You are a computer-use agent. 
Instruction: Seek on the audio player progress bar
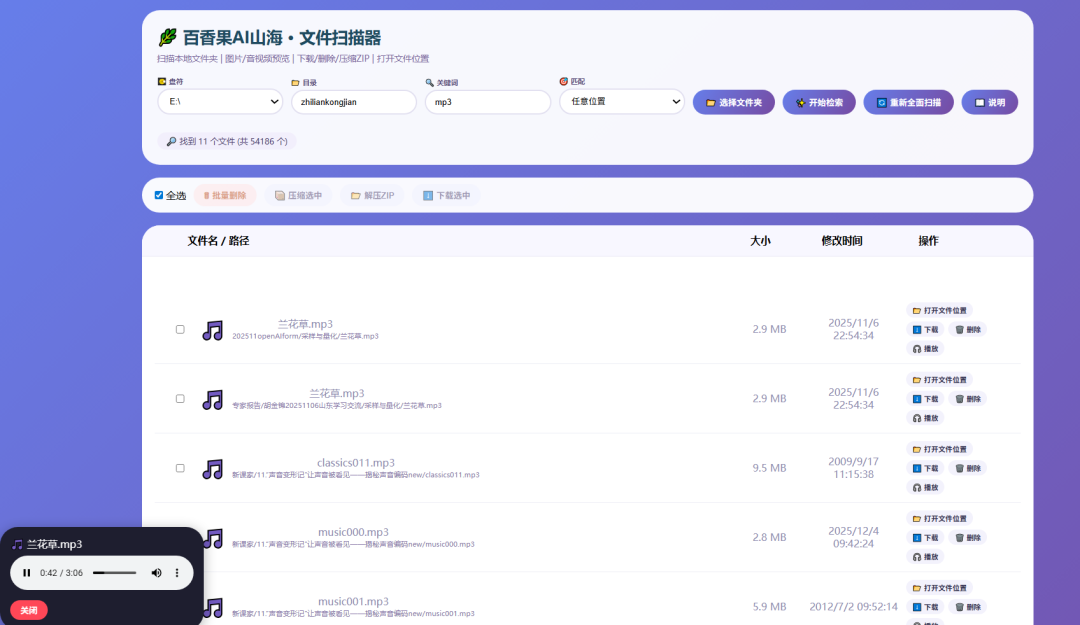coord(114,573)
